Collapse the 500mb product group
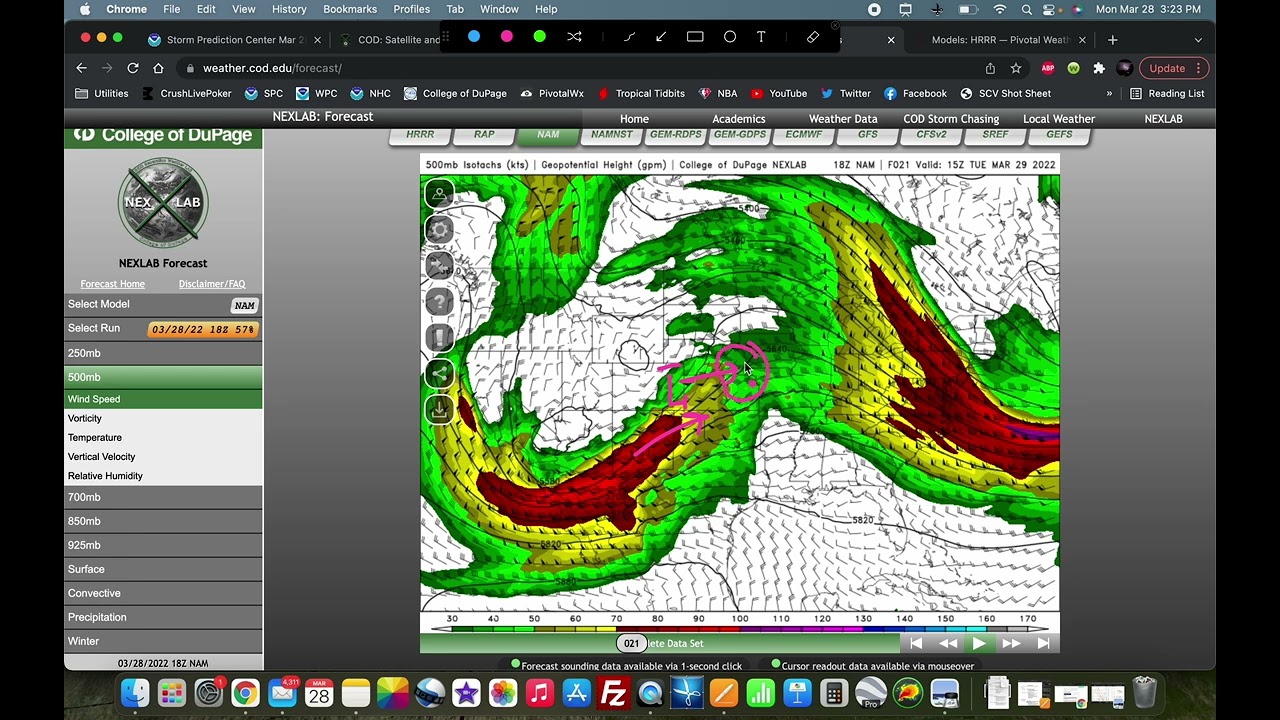Image resolution: width=1280 pixels, height=720 pixels. coord(163,377)
